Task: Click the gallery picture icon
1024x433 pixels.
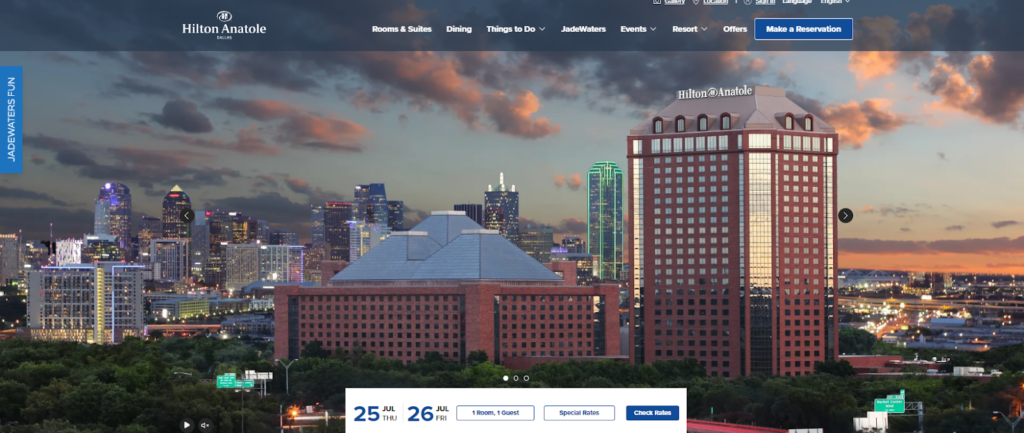Action: (657, 2)
